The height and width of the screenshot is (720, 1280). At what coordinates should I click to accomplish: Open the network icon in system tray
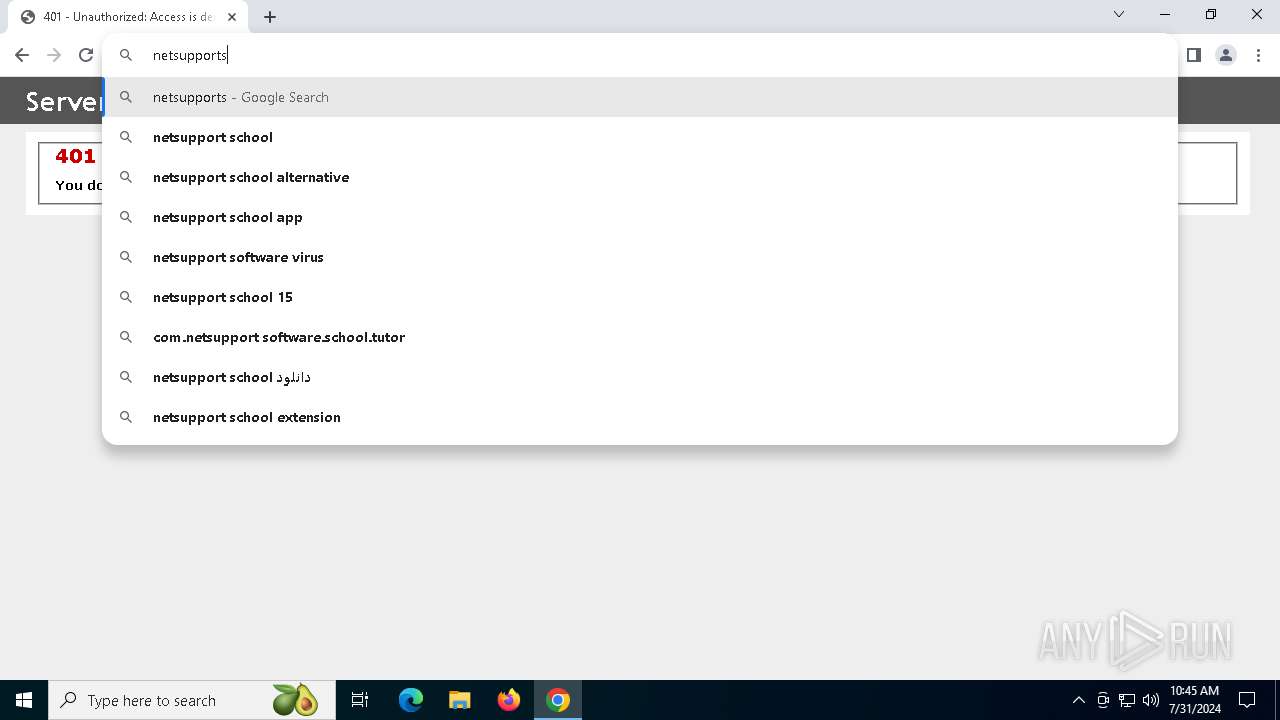click(x=1127, y=700)
